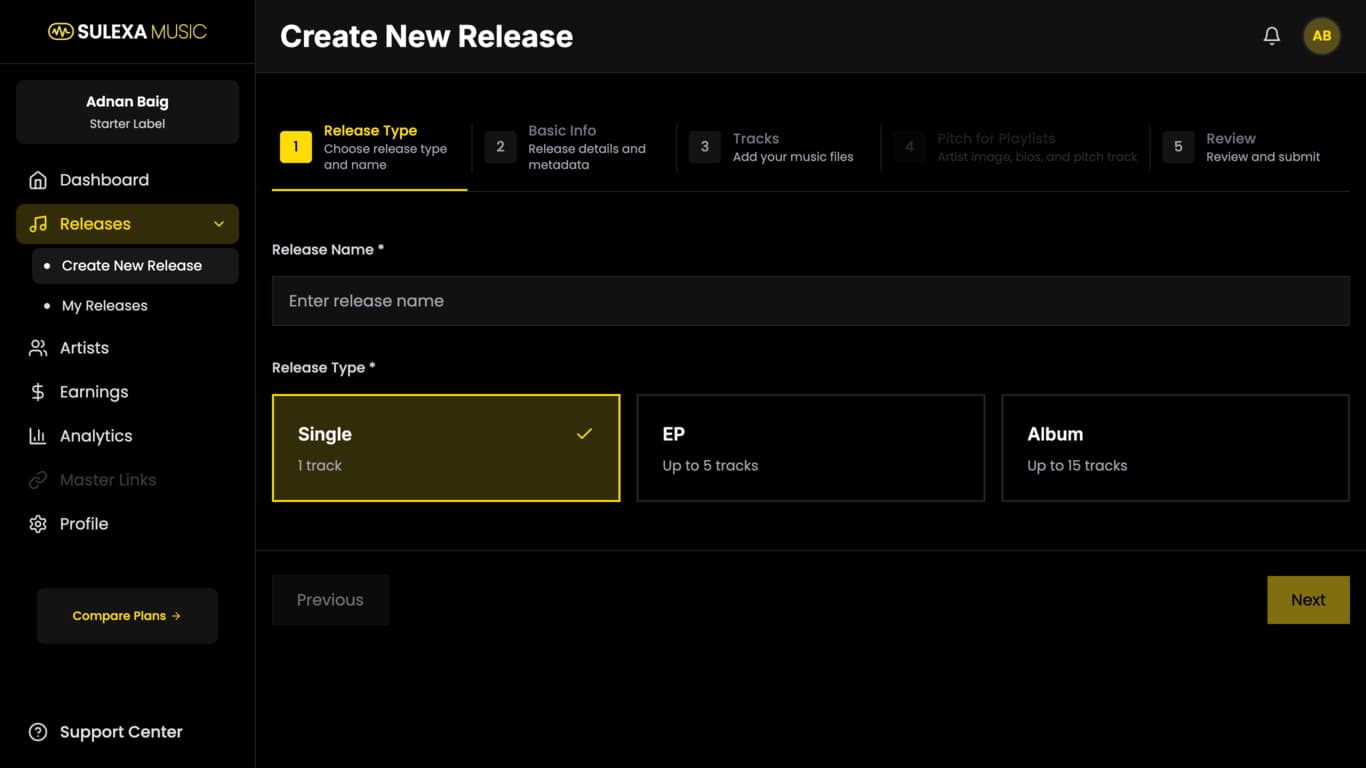Click the 'Release Name *' field label
The width and height of the screenshot is (1366, 768).
click(x=328, y=250)
